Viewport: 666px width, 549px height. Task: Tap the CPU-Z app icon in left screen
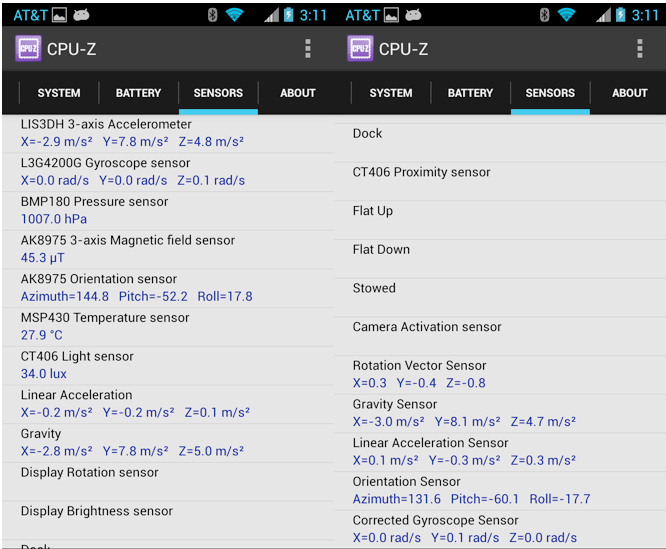tap(28, 48)
